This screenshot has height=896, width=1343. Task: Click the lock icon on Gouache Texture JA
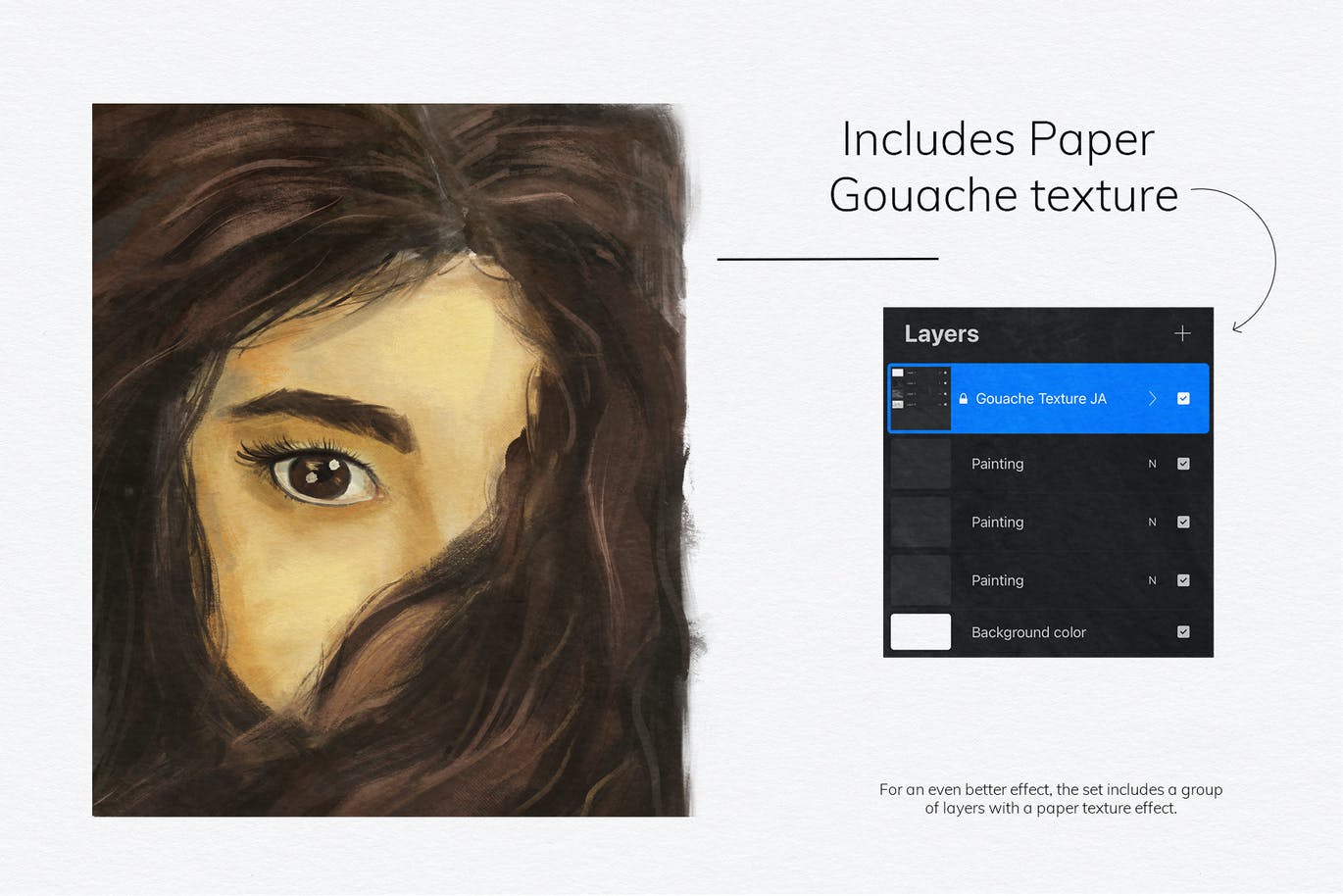pyautogui.click(x=964, y=398)
